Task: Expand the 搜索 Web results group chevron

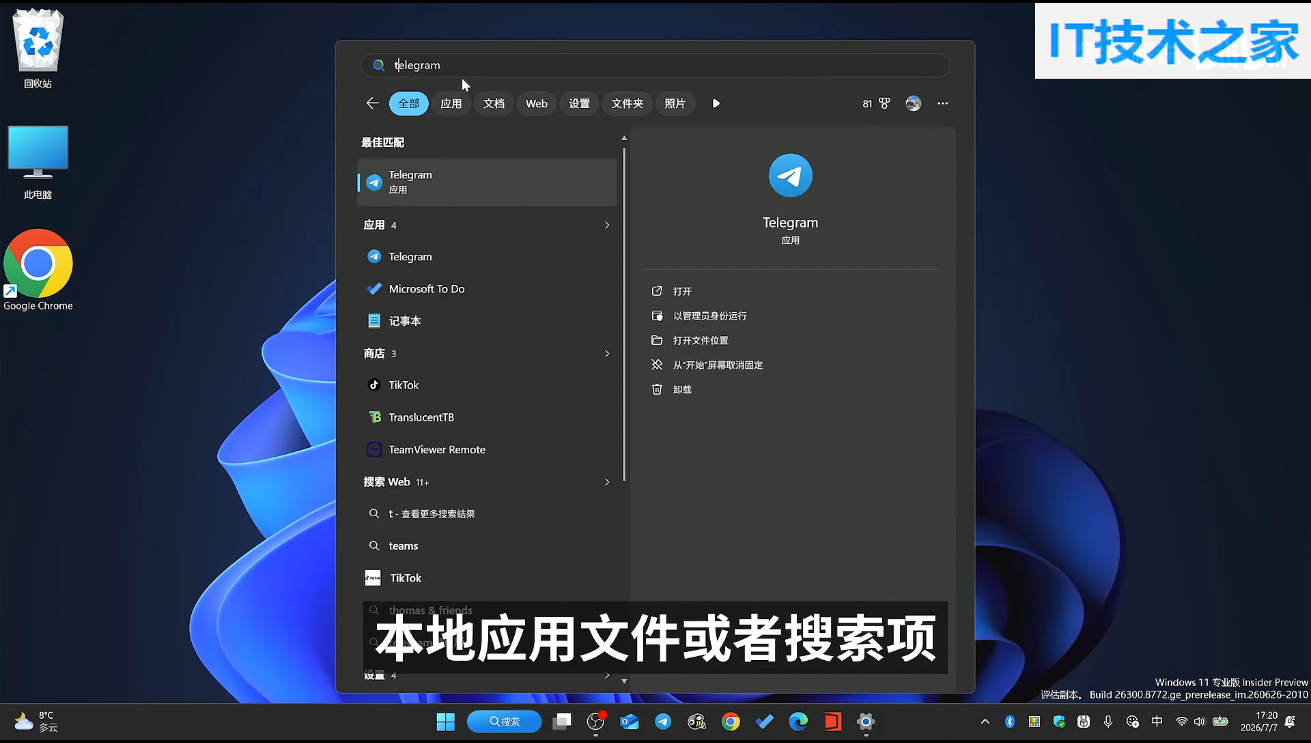Action: (607, 482)
